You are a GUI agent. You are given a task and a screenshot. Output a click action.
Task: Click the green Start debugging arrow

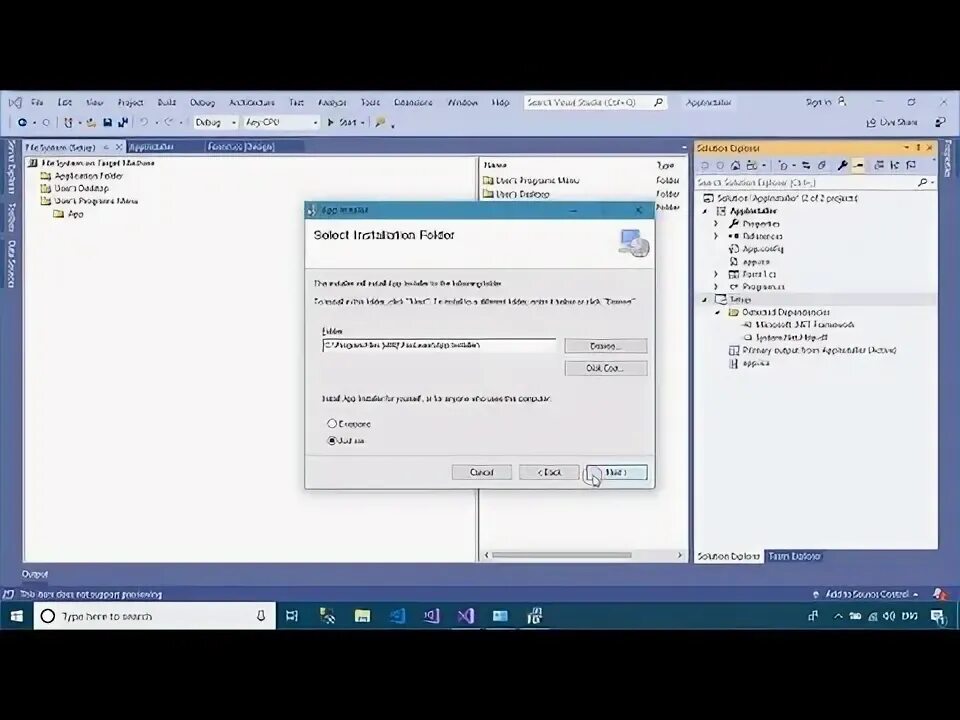click(331, 122)
